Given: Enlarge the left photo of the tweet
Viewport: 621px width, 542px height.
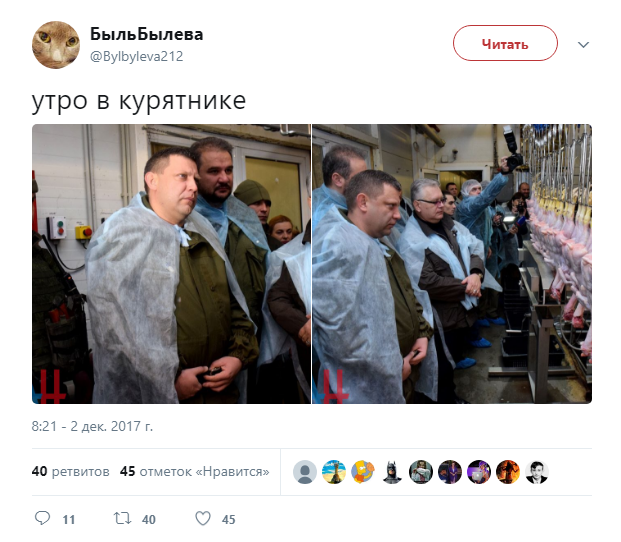Looking at the screenshot, I should tap(171, 264).
